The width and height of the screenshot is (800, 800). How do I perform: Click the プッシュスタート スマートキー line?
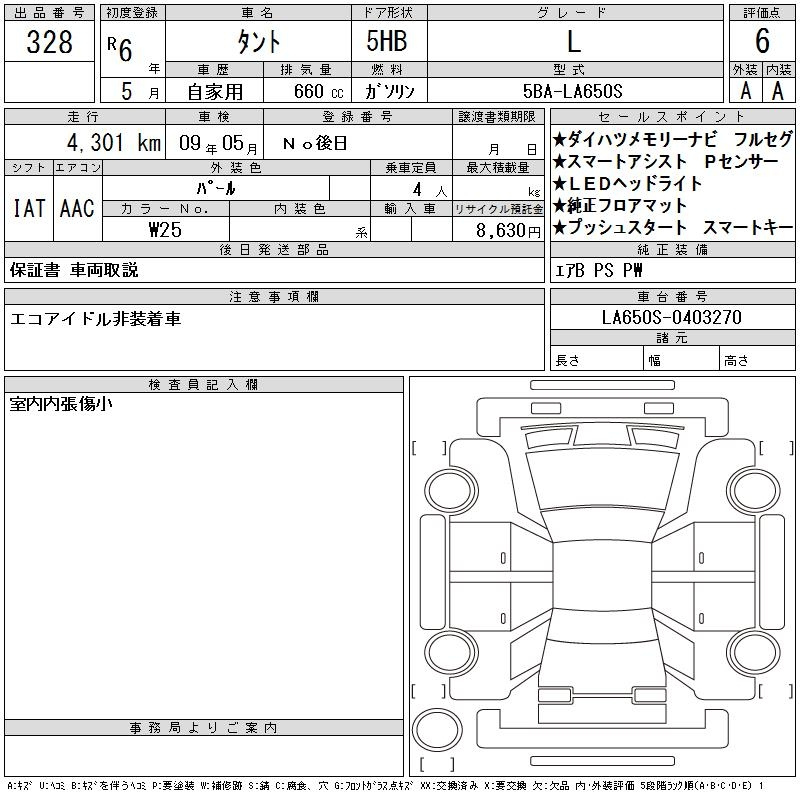click(673, 227)
